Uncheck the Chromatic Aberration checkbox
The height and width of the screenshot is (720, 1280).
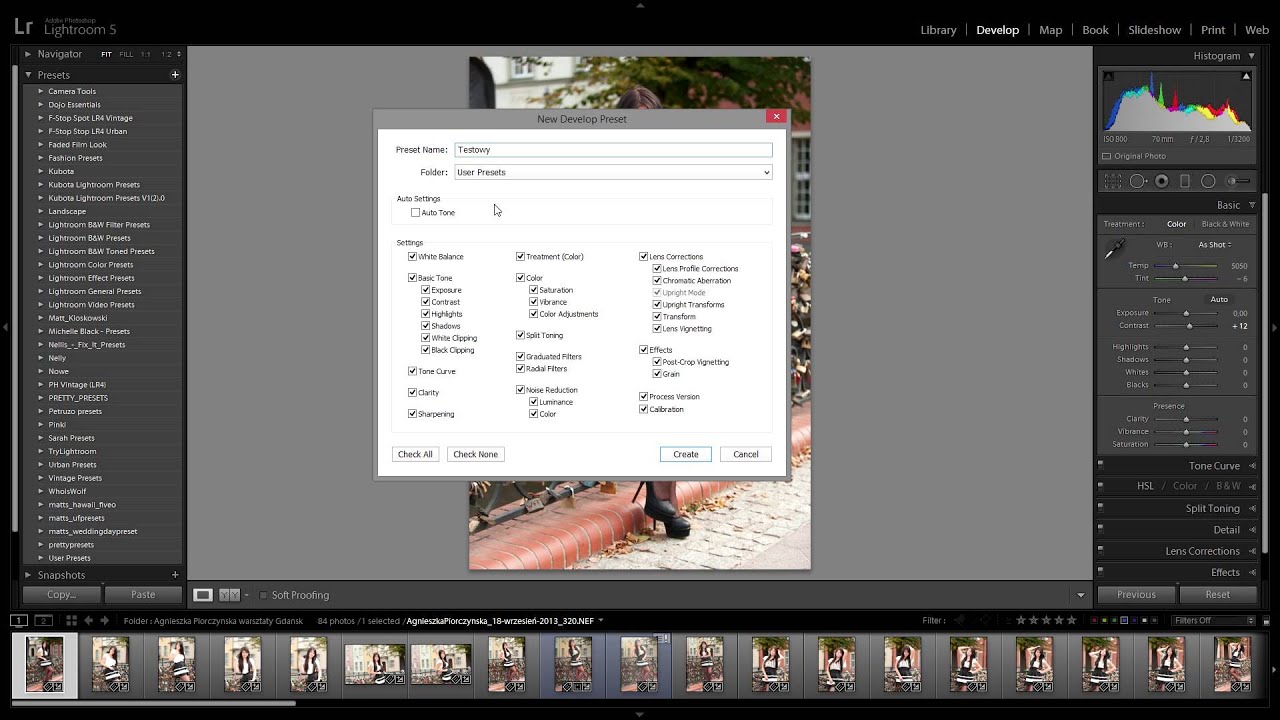tap(657, 281)
